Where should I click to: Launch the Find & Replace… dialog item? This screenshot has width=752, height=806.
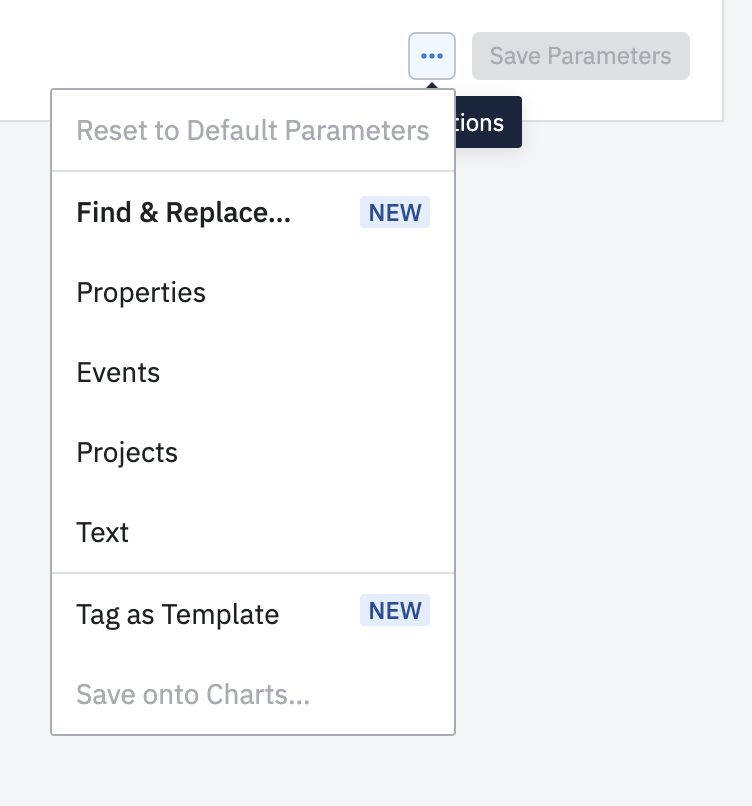[184, 213]
